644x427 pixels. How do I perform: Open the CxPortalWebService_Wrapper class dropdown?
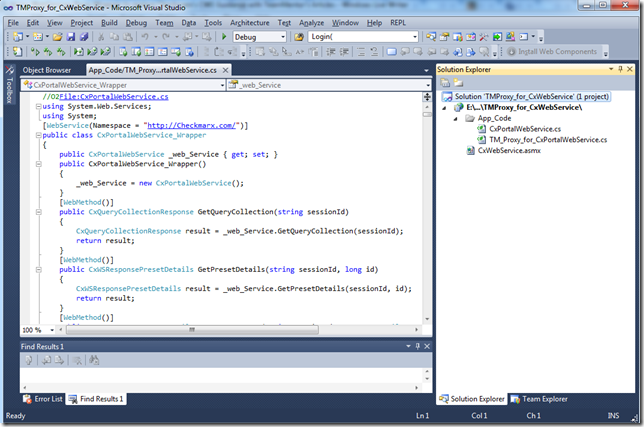point(224,85)
